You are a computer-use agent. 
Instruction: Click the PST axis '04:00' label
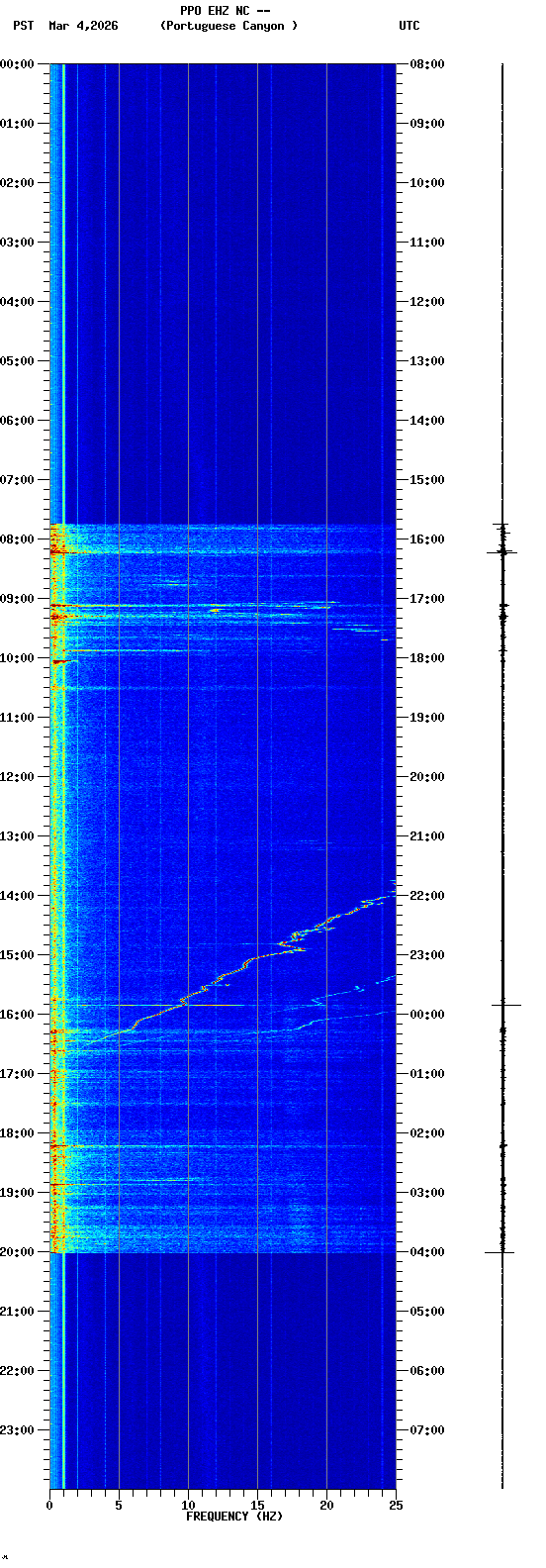click(x=18, y=302)
